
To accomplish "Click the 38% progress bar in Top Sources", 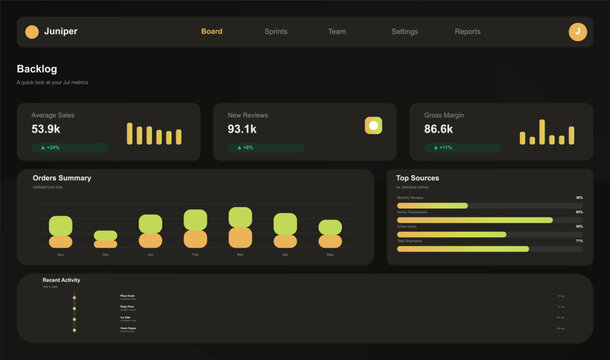I will [x=490, y=205].
